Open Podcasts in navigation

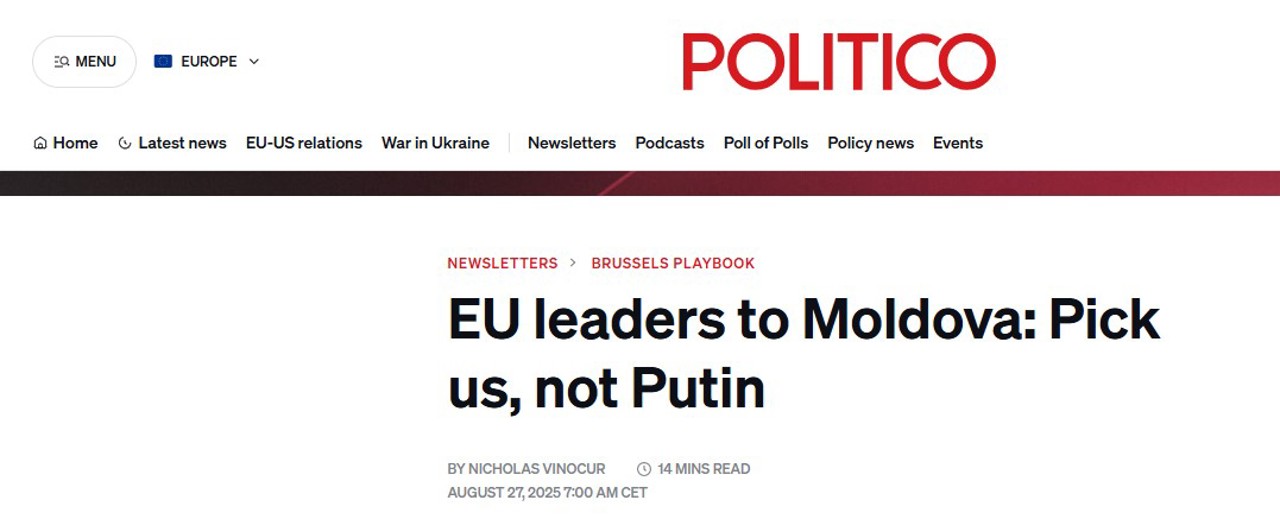click(669, 143)
